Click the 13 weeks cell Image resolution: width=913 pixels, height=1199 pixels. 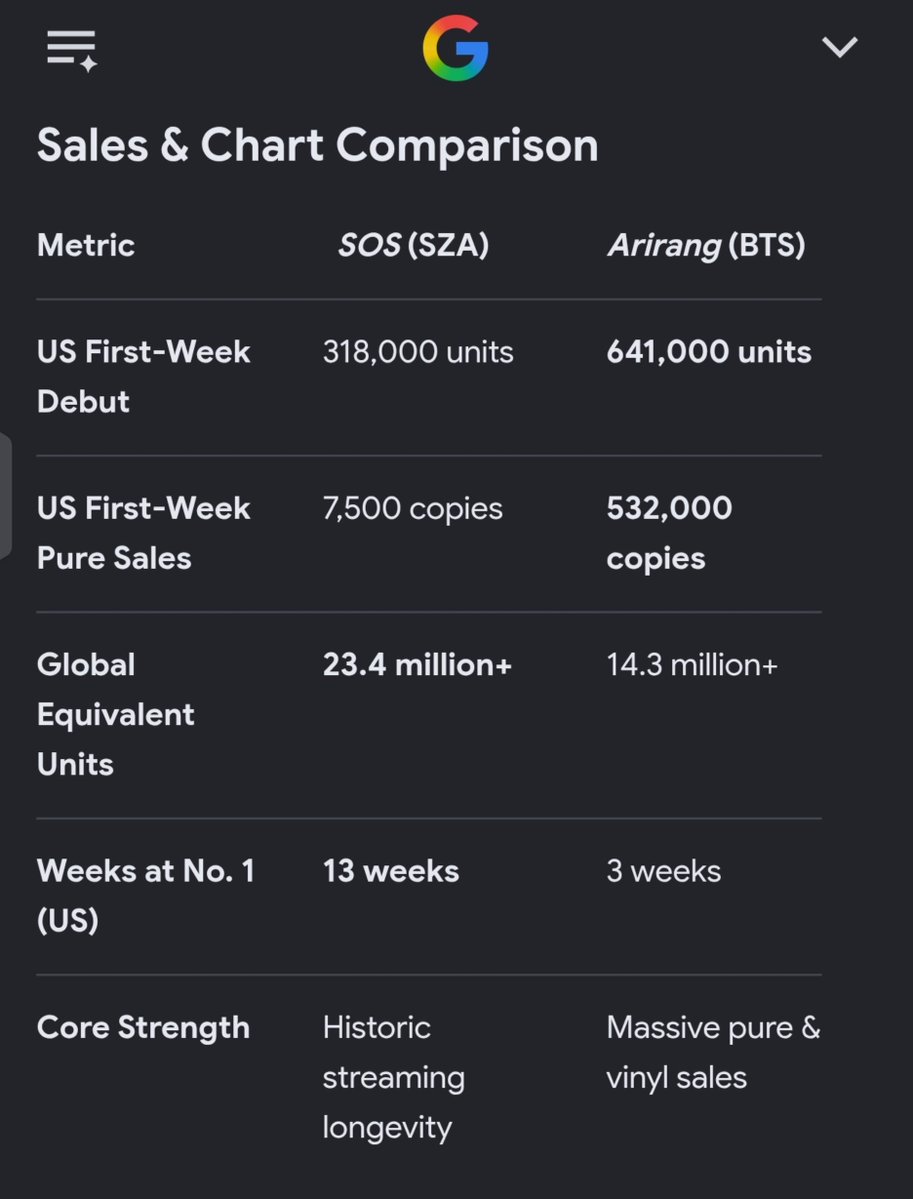pyautogui.click(x=391, y=871)
